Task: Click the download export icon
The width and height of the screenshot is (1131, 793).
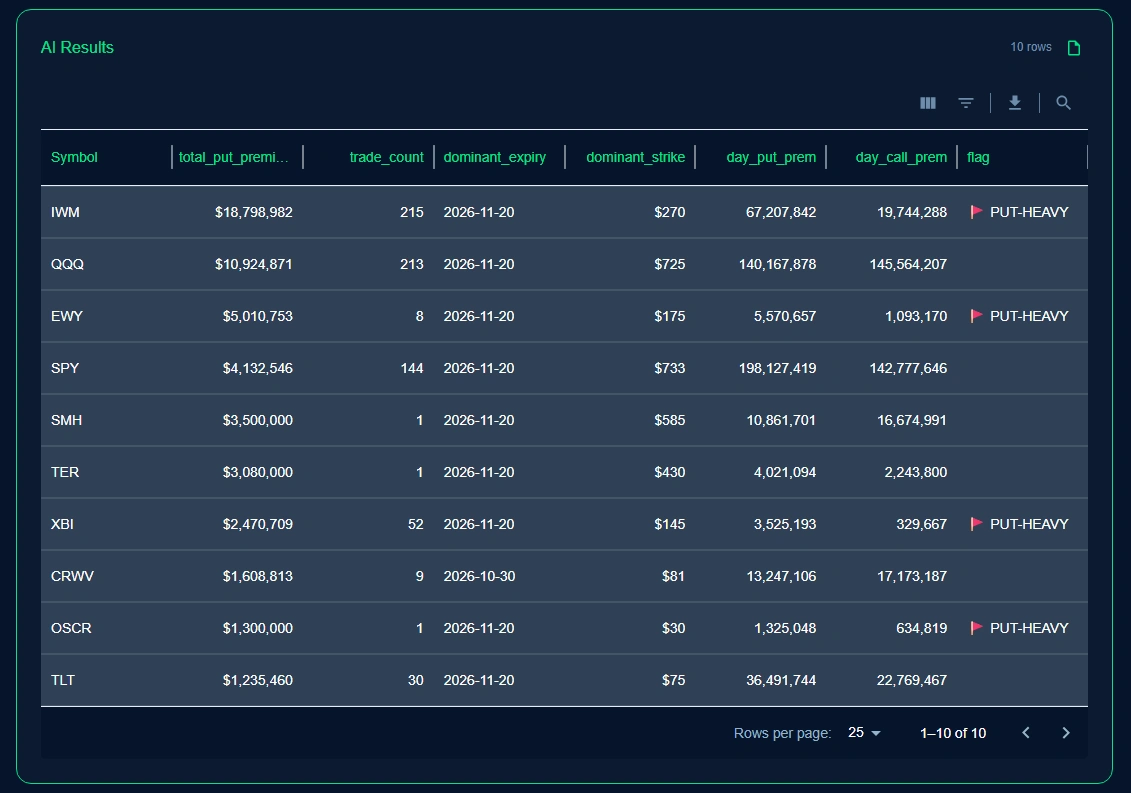Action: tap(1015, 103)
